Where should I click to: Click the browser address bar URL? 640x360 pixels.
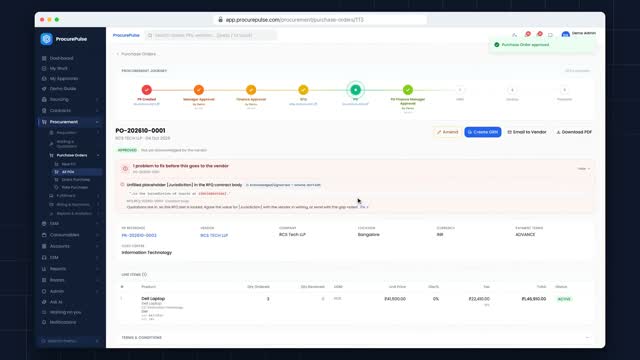pyautogui.click(x=294, y=20)
